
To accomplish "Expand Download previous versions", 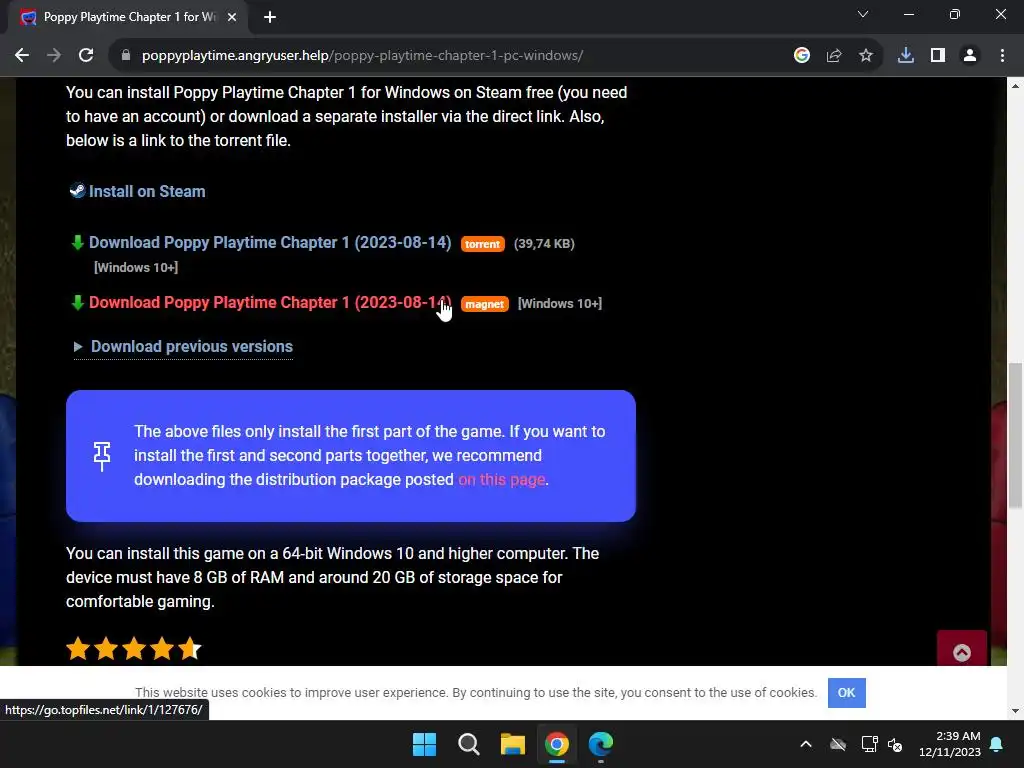I will click(x=184, y=347).
